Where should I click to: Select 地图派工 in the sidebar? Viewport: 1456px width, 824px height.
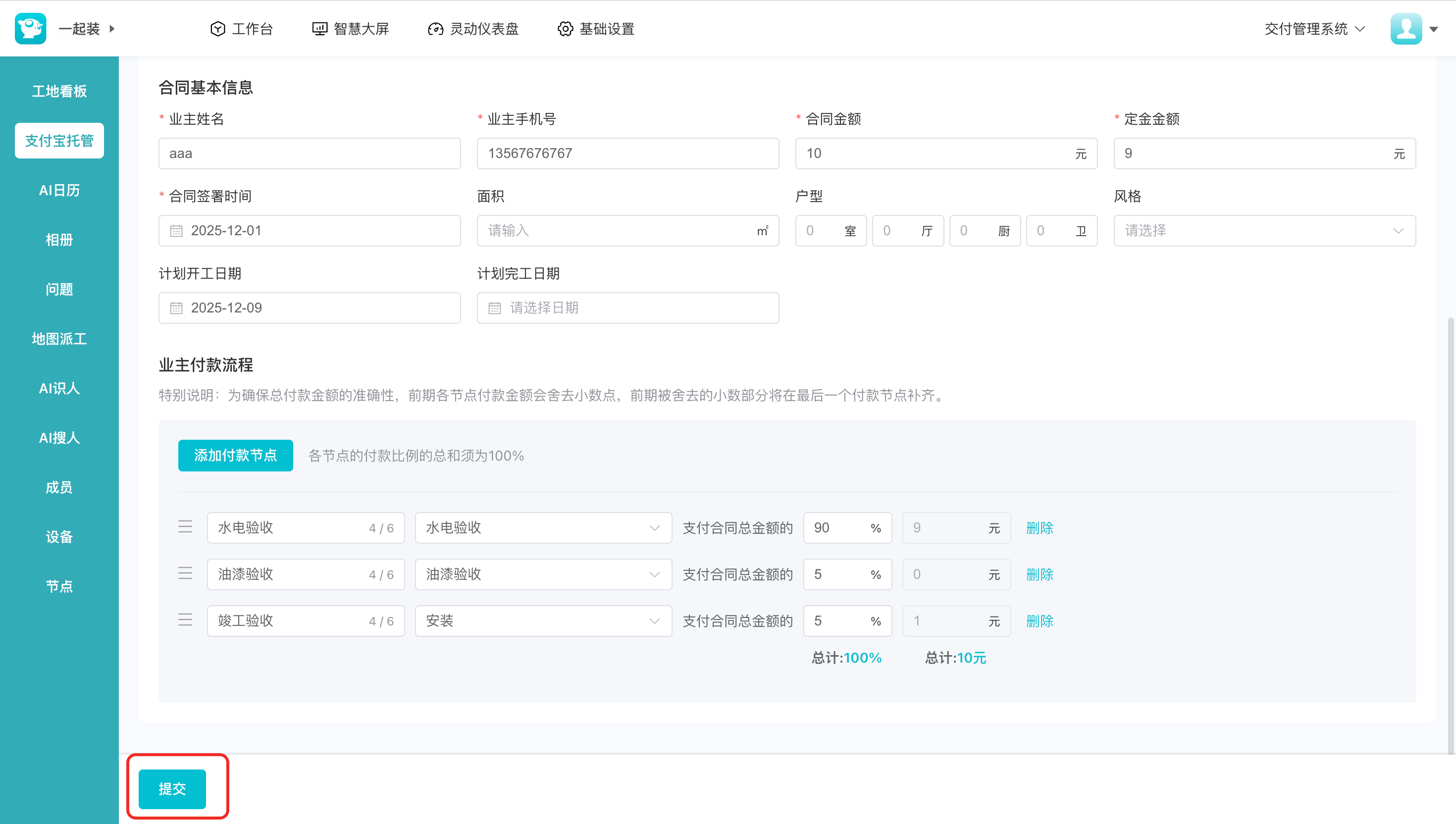(59, 339)
